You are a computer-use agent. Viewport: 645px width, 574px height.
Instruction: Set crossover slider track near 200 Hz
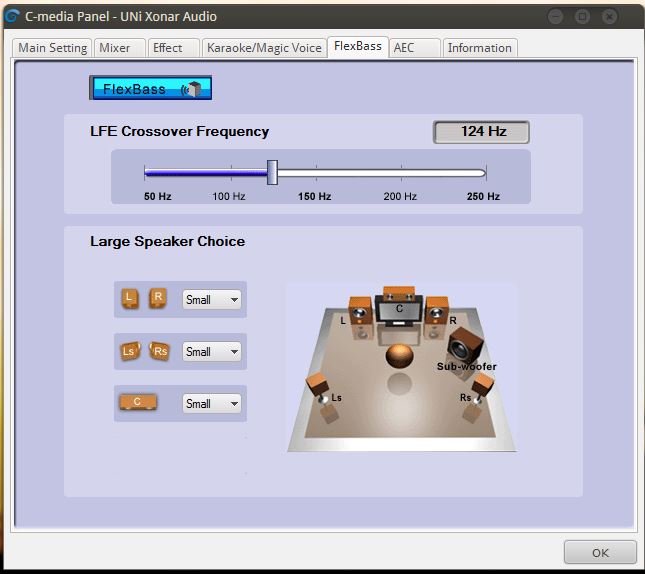(401, 173)
